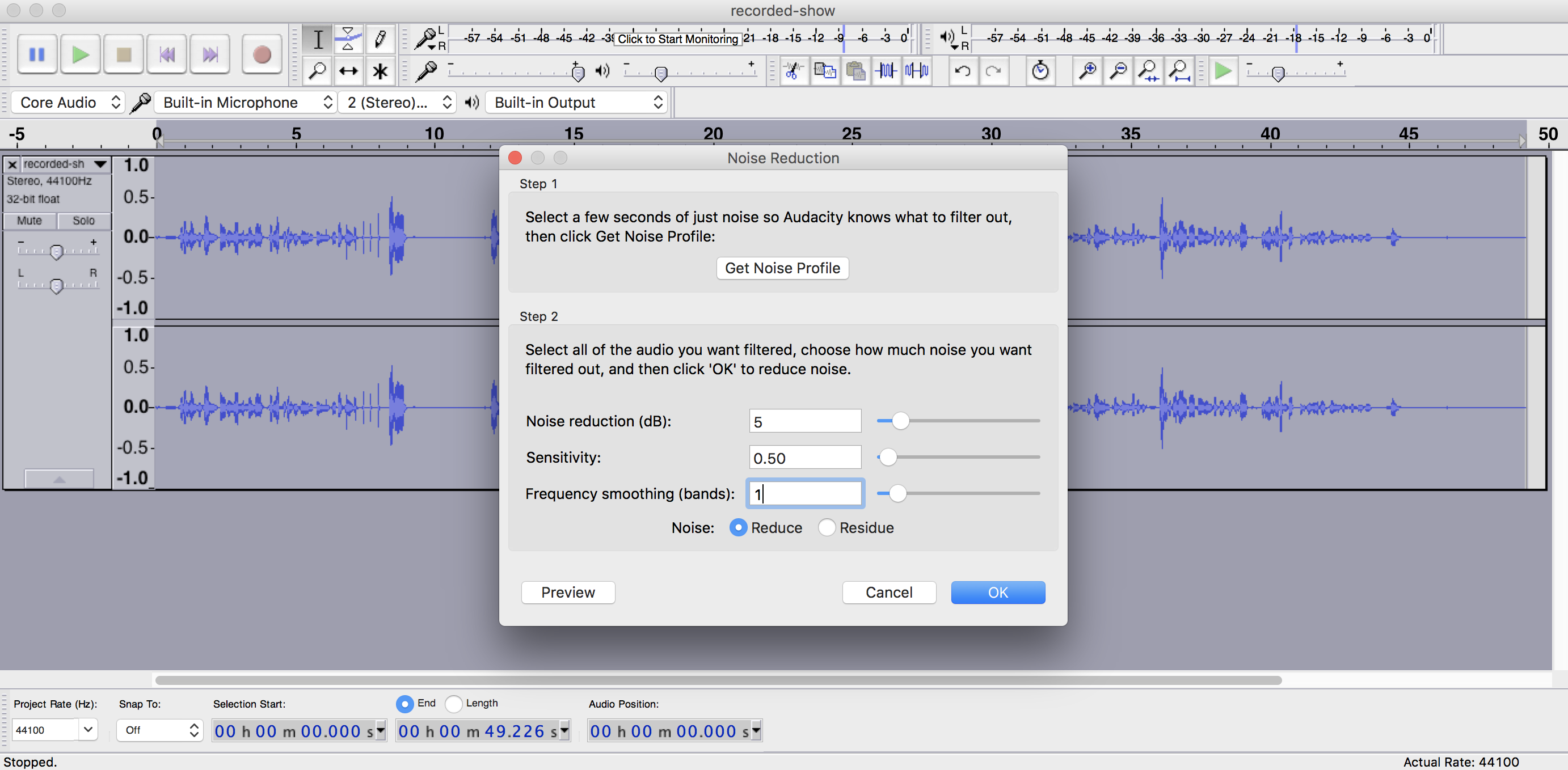This screenshot has height=770, width=1568.
Task: Open the Project Rate 44100 dropdown
Action: coord(88,729)
